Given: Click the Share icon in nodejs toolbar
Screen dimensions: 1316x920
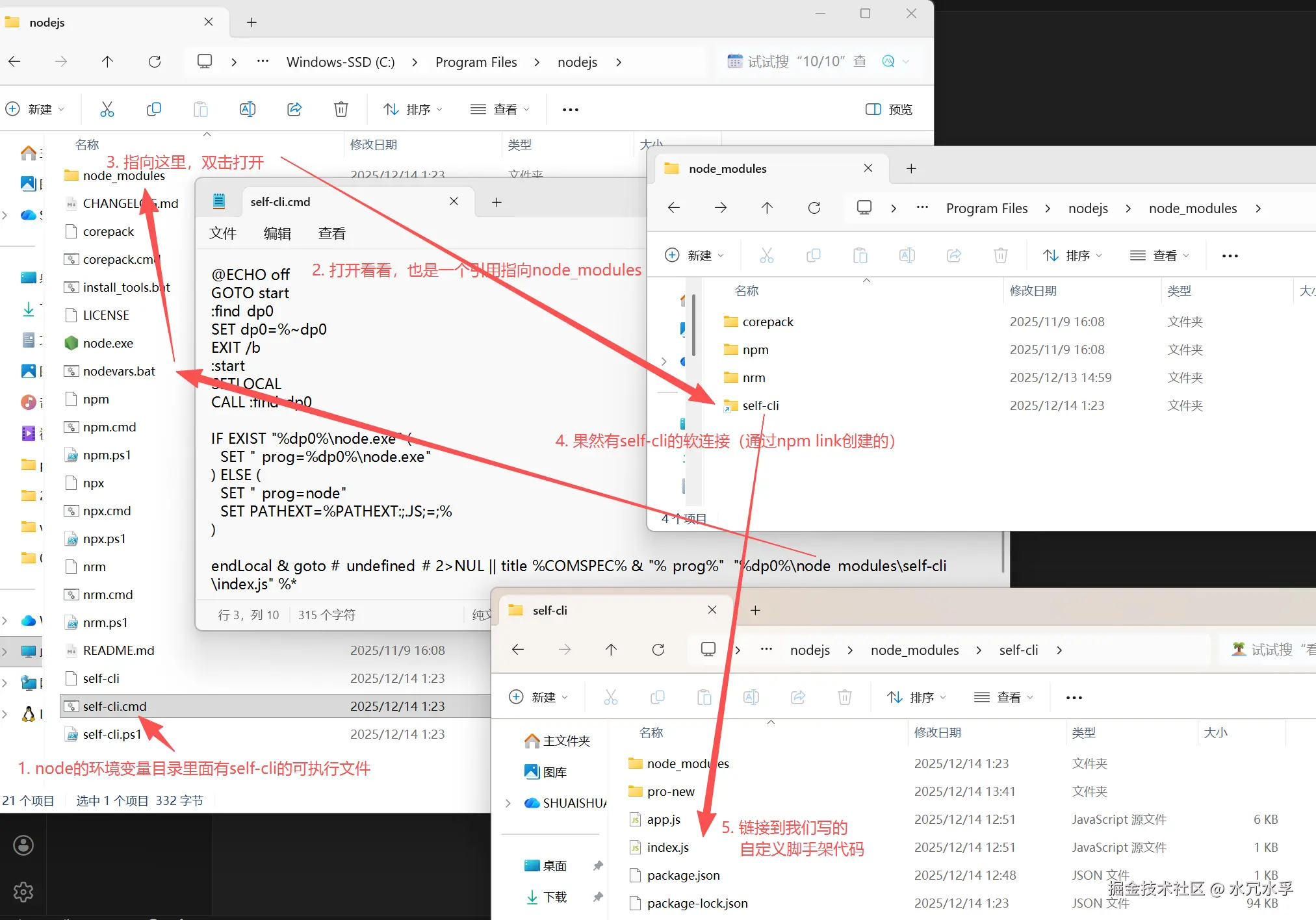Looking at the screenshot, I should (x=294, y=109).
